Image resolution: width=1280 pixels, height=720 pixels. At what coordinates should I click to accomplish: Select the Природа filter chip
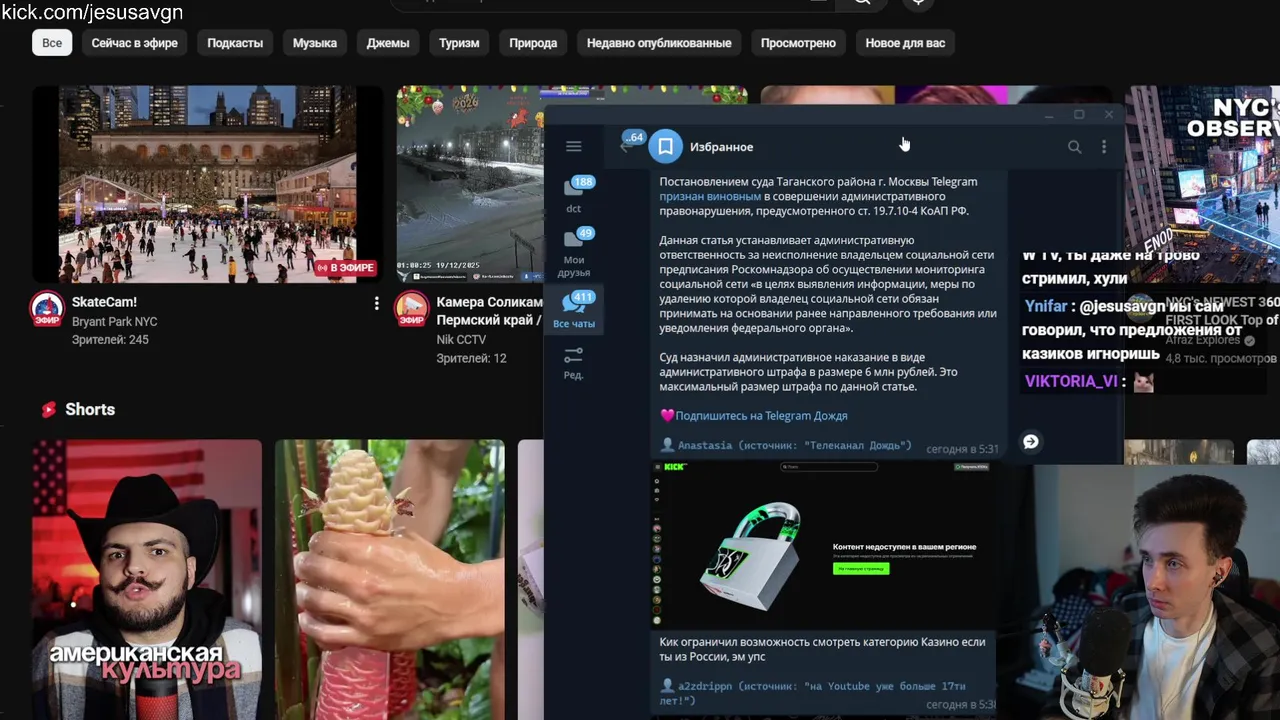click(533, 43)
